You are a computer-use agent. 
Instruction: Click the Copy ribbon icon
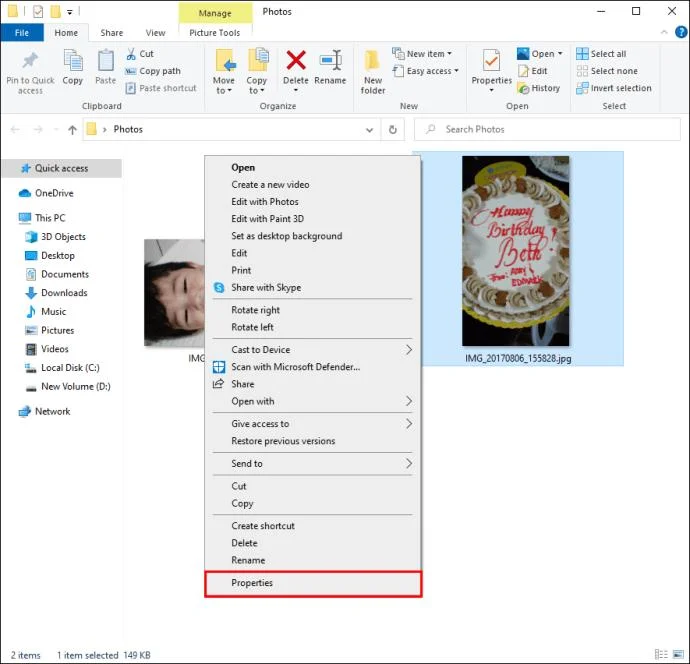tap(73, 60)
